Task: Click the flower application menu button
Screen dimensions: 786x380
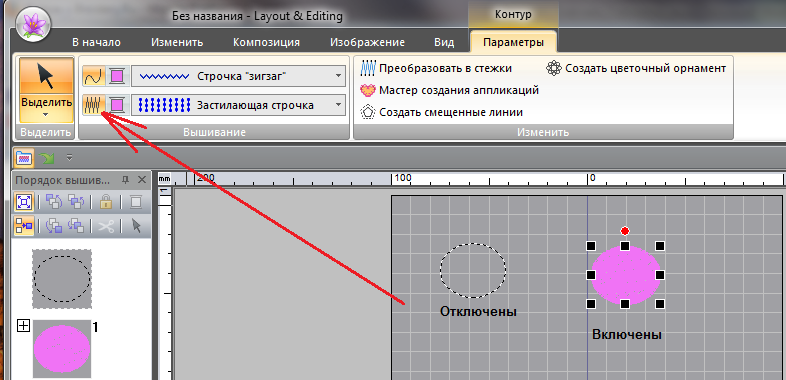Action: [33, 24]
